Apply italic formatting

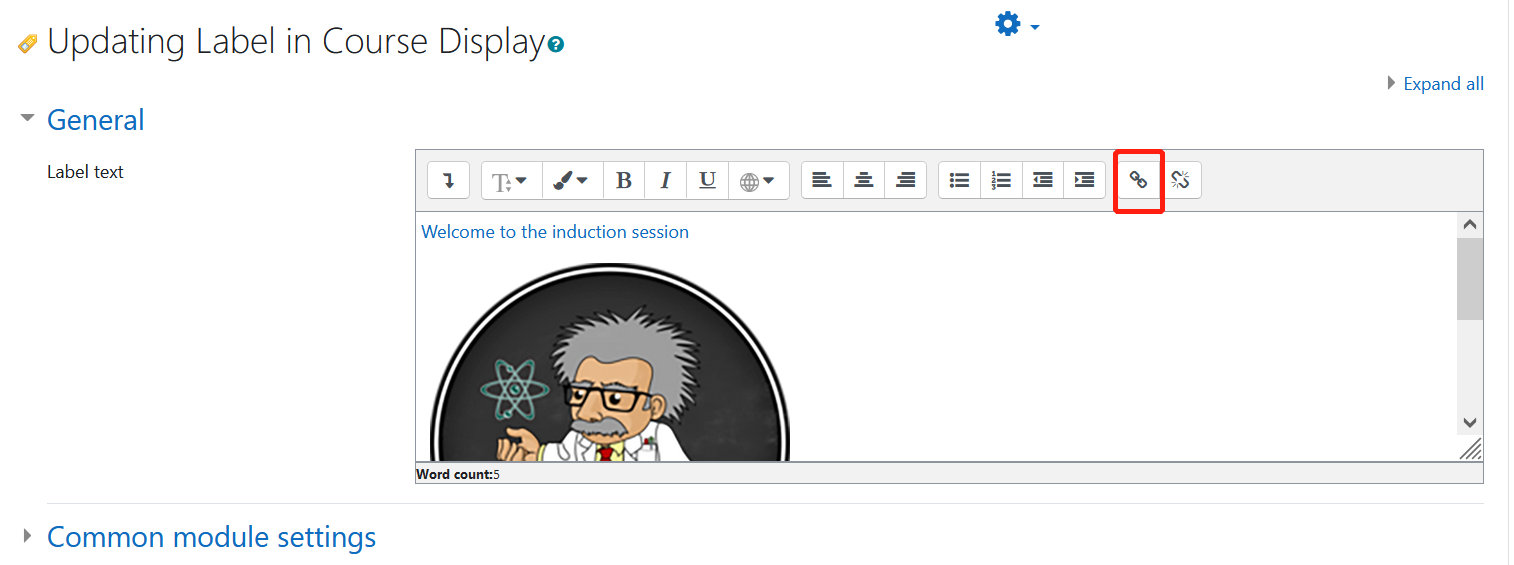coord(665,181)
